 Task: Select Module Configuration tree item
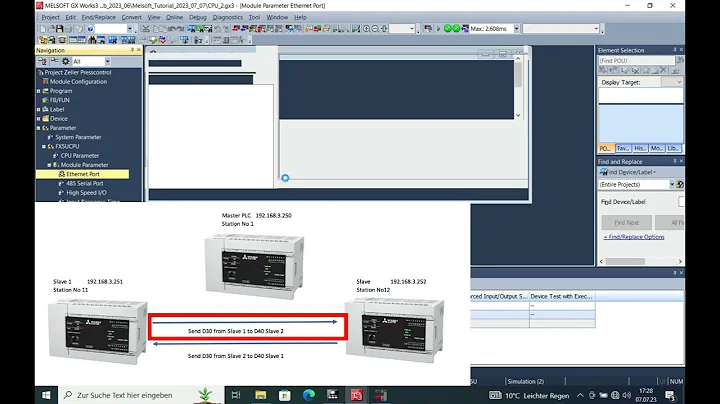78,82
